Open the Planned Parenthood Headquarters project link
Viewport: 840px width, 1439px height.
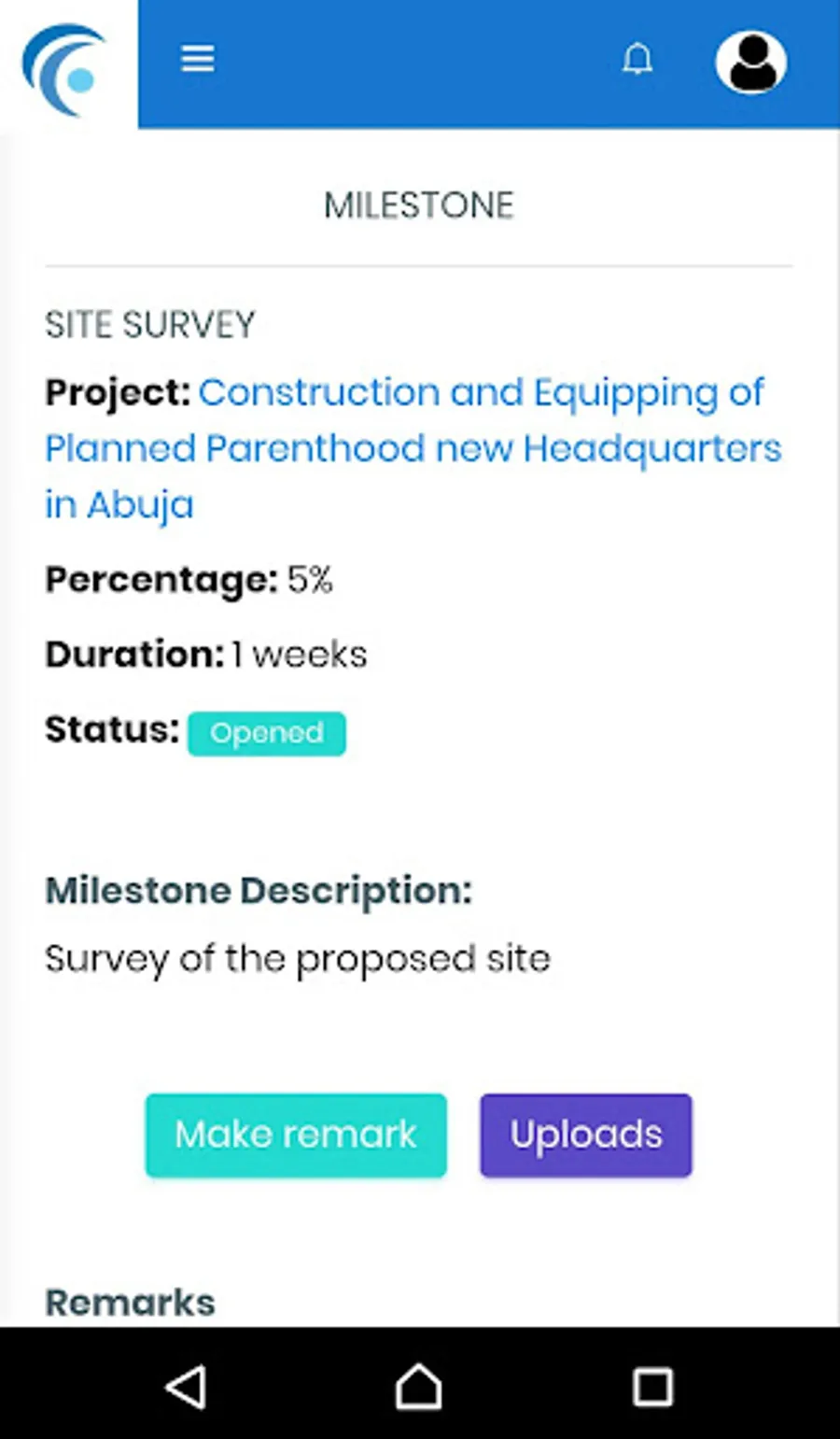(413, 448)
